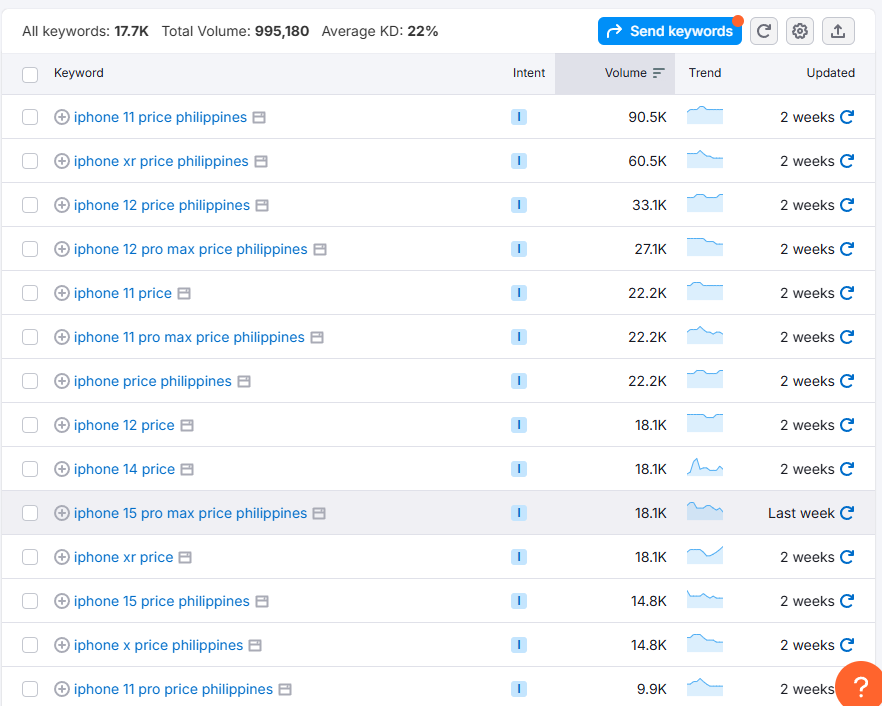Screen dimensions: 882x706
Task: Refresh metrics for 'iphone 11 pro max price philippines' row
Action: 847,337
